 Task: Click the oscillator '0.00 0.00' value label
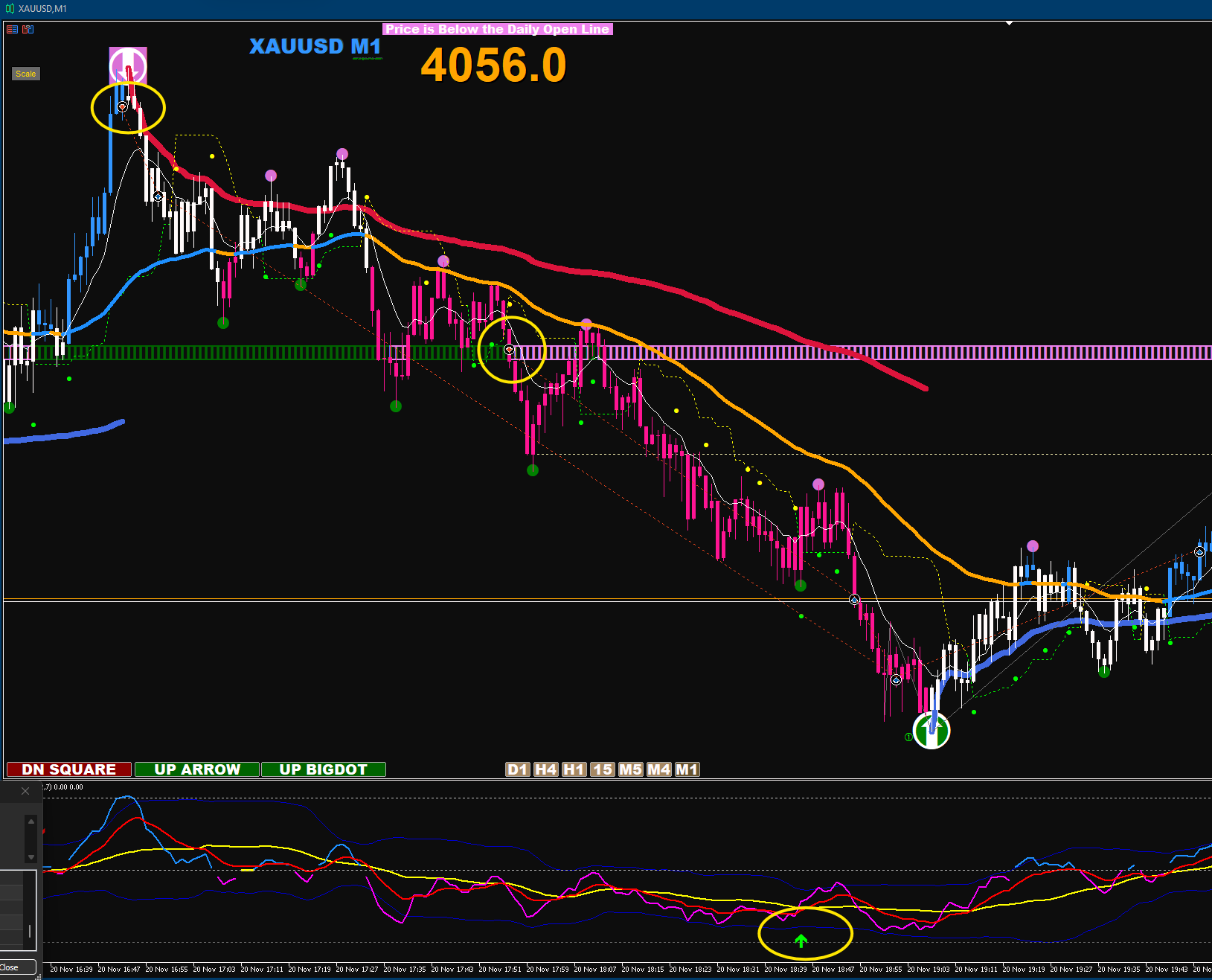click(68, 787)
